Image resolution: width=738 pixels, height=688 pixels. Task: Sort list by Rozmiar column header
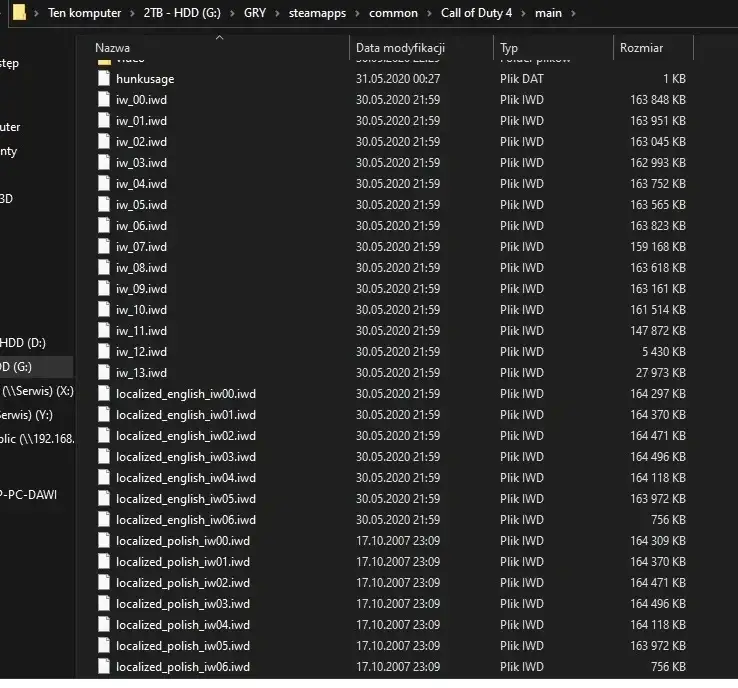[641, 48]
